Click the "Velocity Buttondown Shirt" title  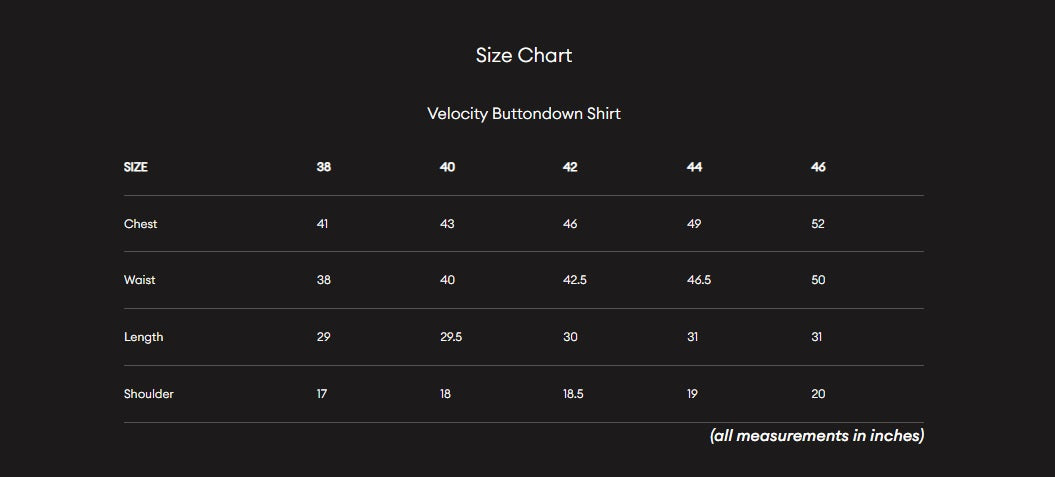[524, 114]
